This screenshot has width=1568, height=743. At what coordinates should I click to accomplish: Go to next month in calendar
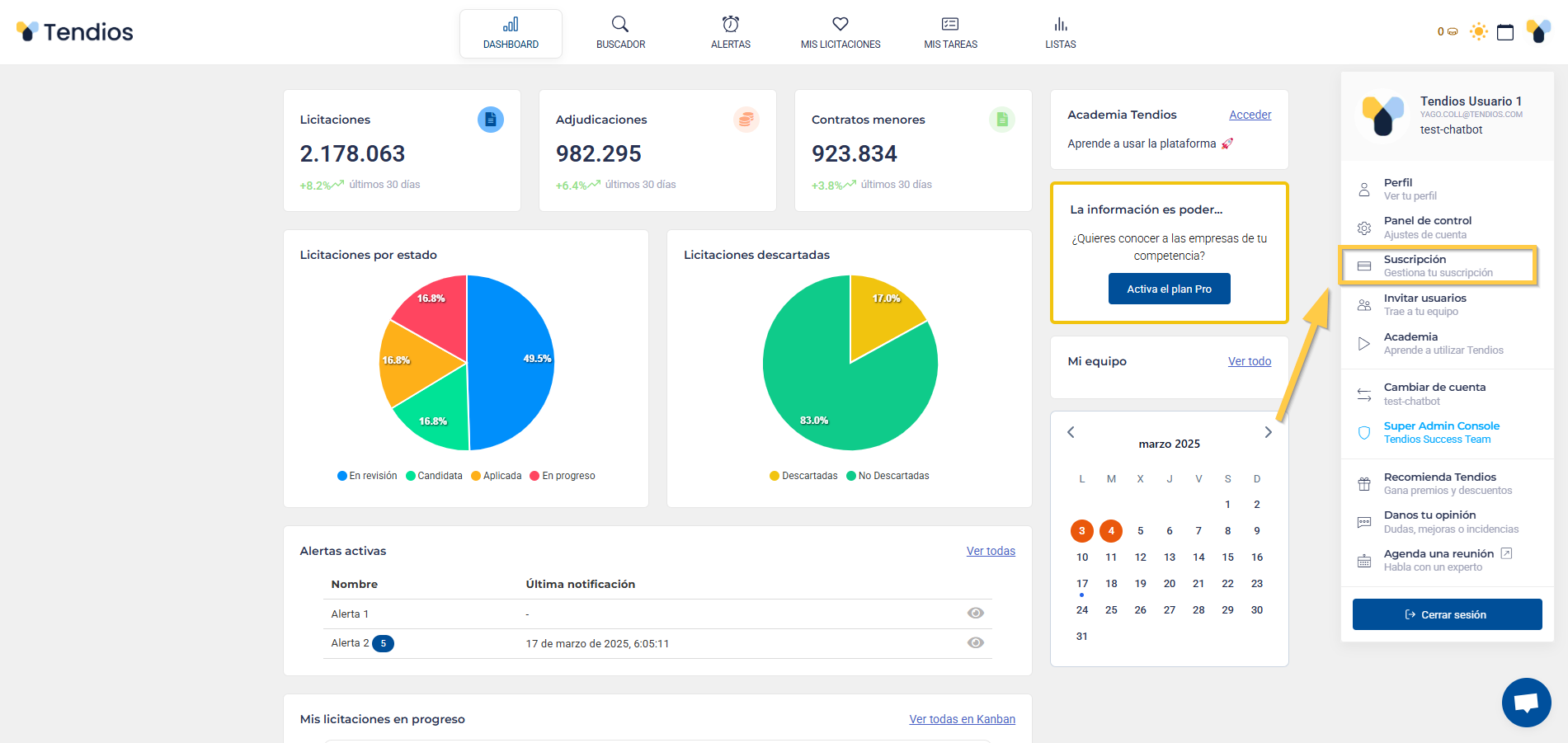click(x=1268, y=432)
